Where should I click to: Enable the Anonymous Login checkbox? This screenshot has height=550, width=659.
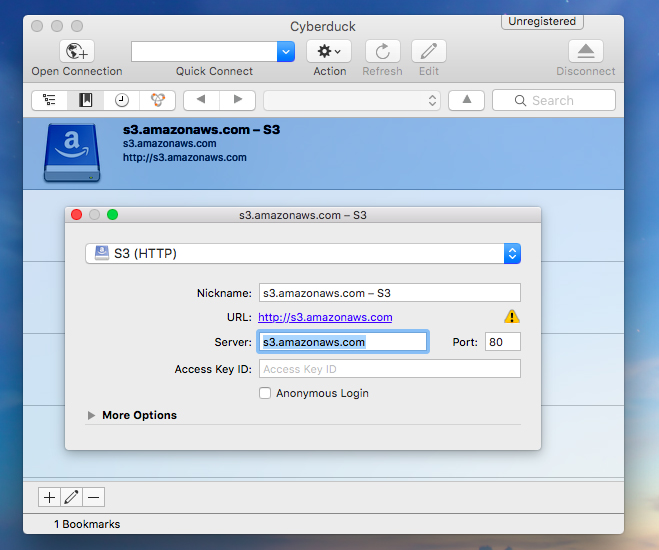pyautogui.click(x=265, y=394)
